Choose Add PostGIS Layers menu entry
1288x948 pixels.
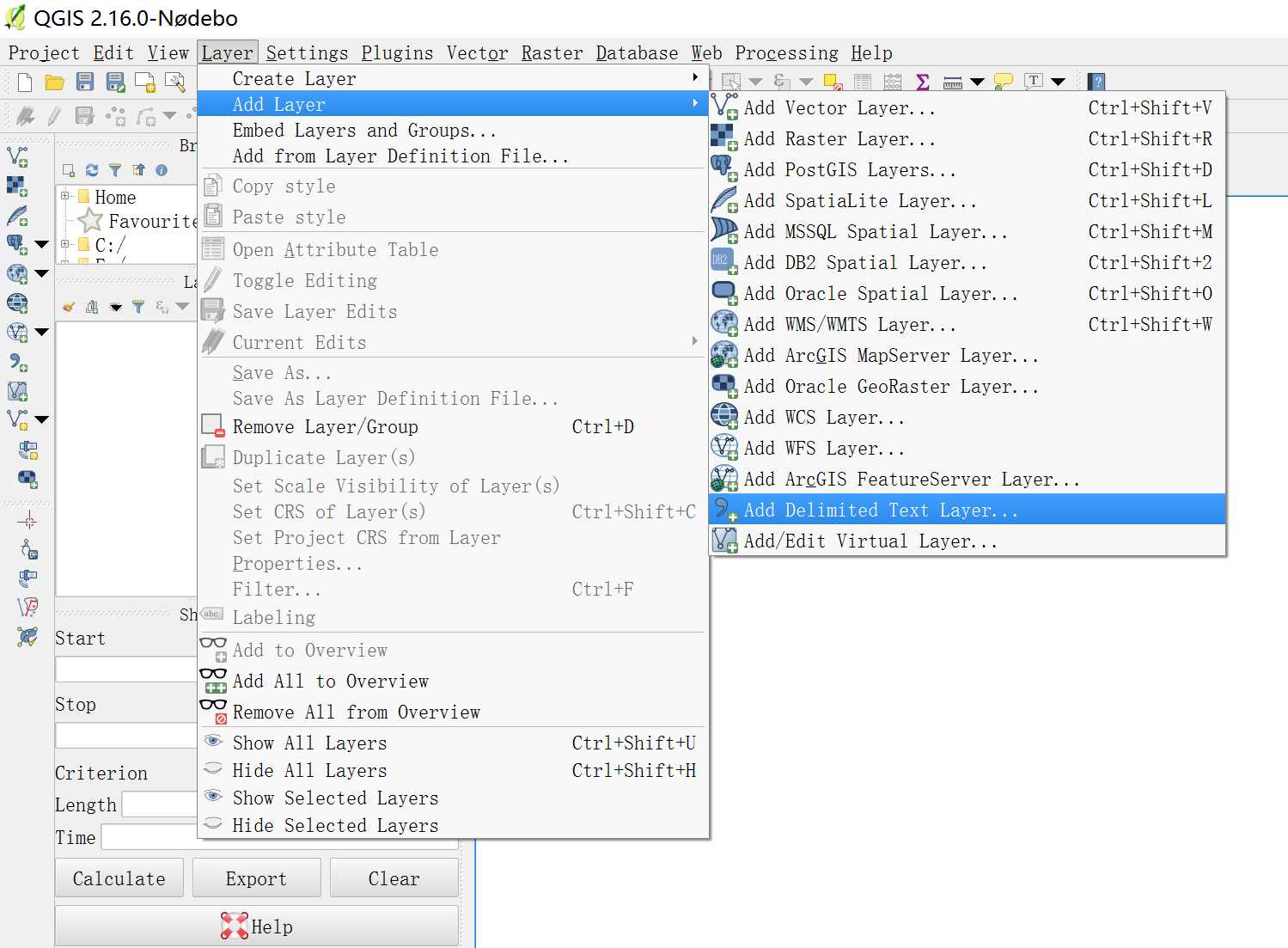point(968,169)
